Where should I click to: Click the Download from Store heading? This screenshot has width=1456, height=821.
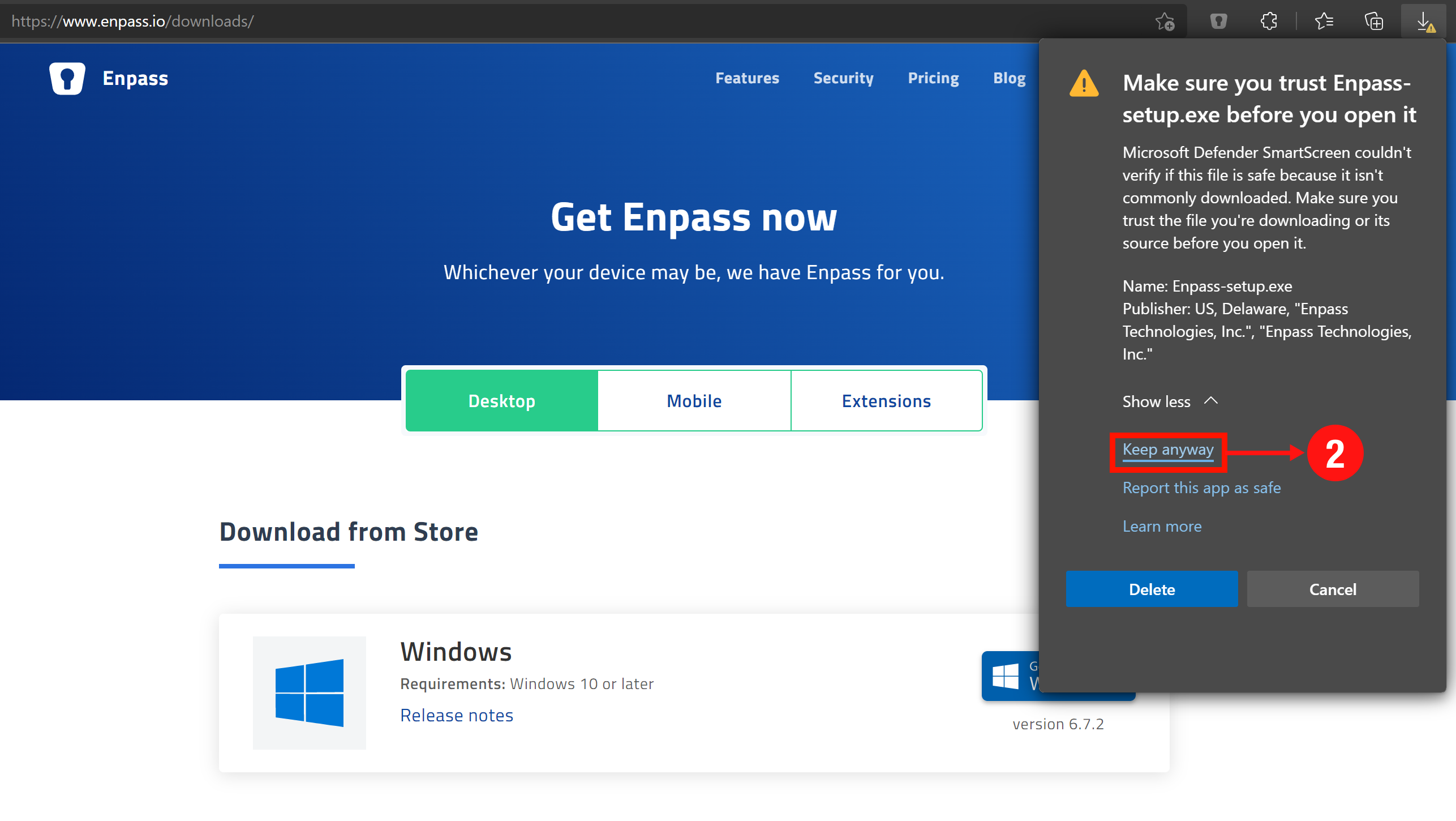point(349,532)
